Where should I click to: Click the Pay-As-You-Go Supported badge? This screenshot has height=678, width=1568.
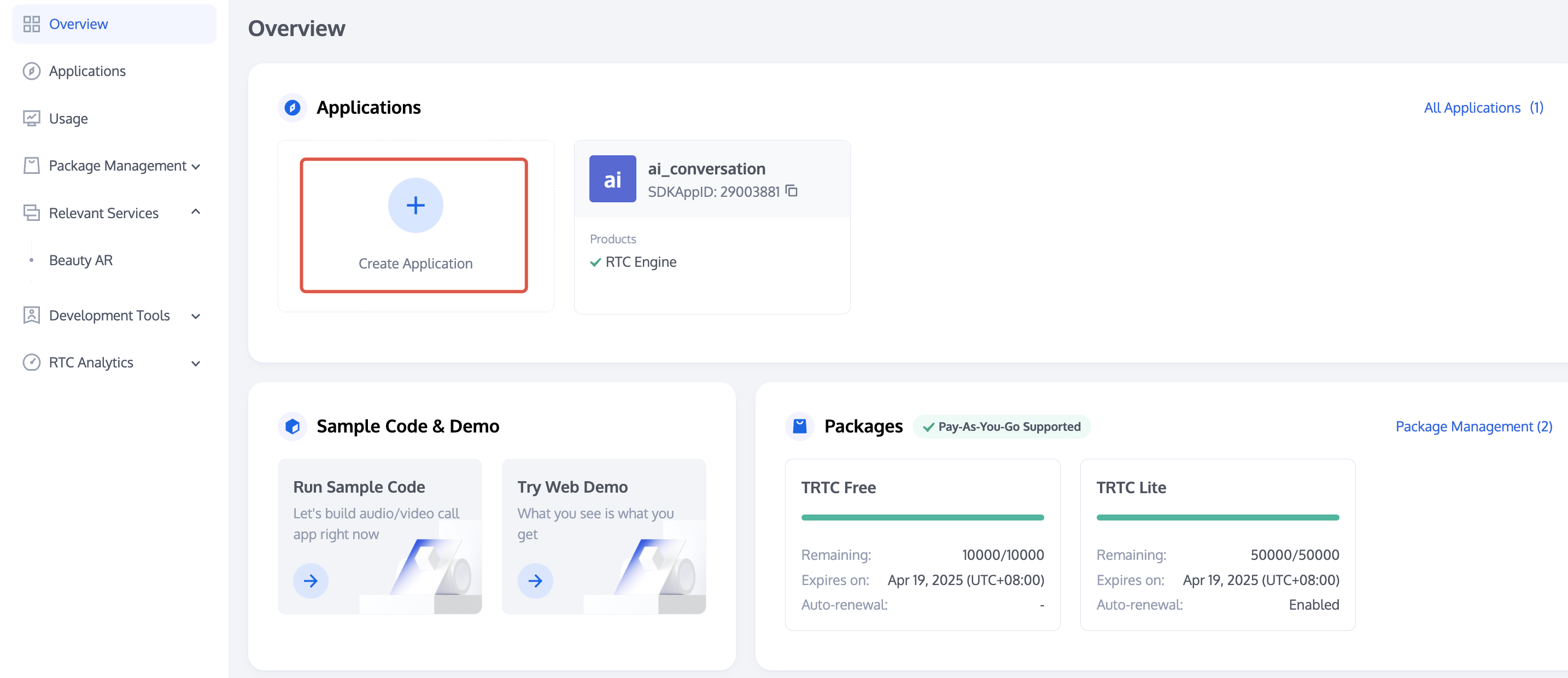[x=1001, y=426]
